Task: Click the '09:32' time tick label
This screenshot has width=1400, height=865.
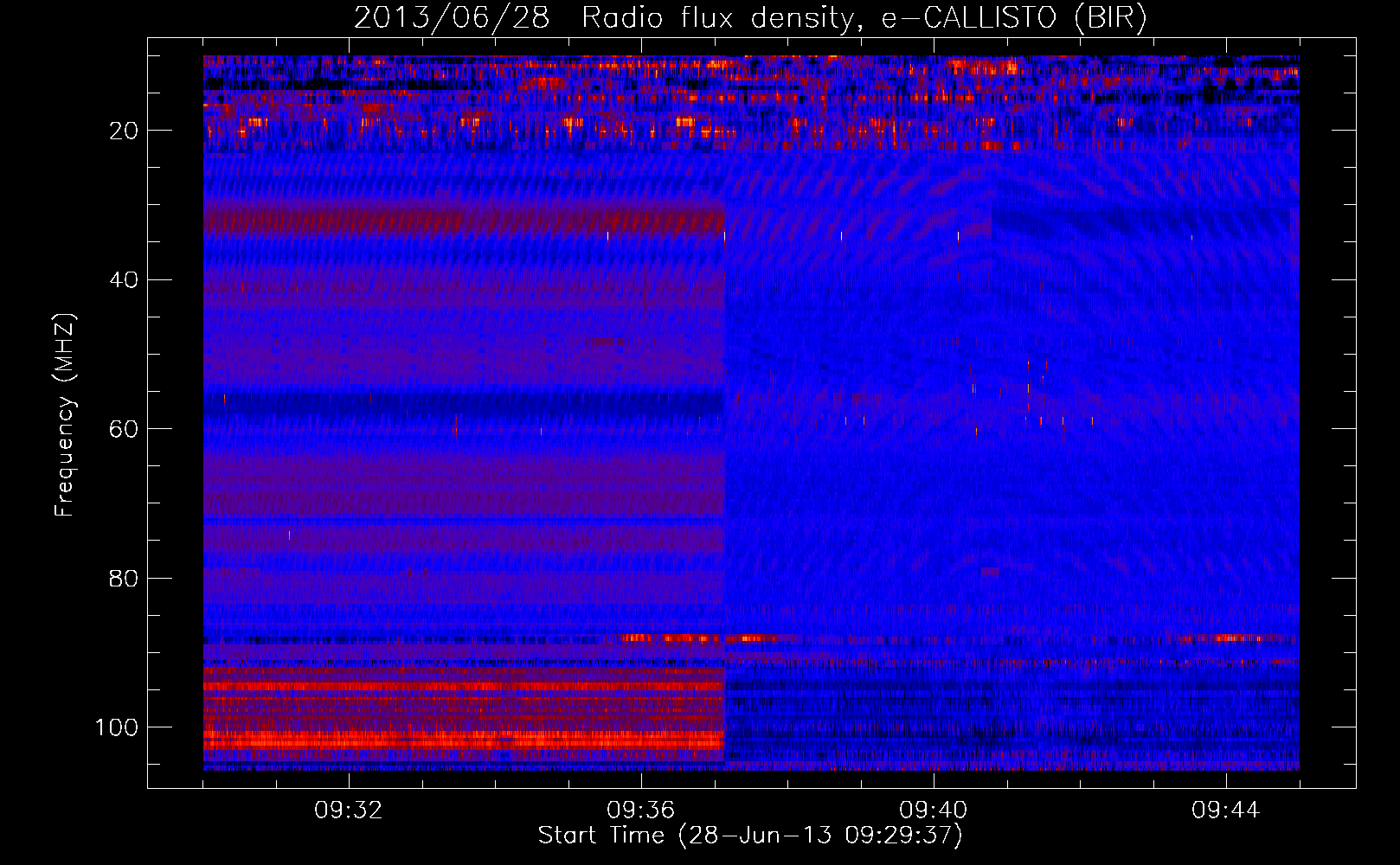Action: point(349,811)
